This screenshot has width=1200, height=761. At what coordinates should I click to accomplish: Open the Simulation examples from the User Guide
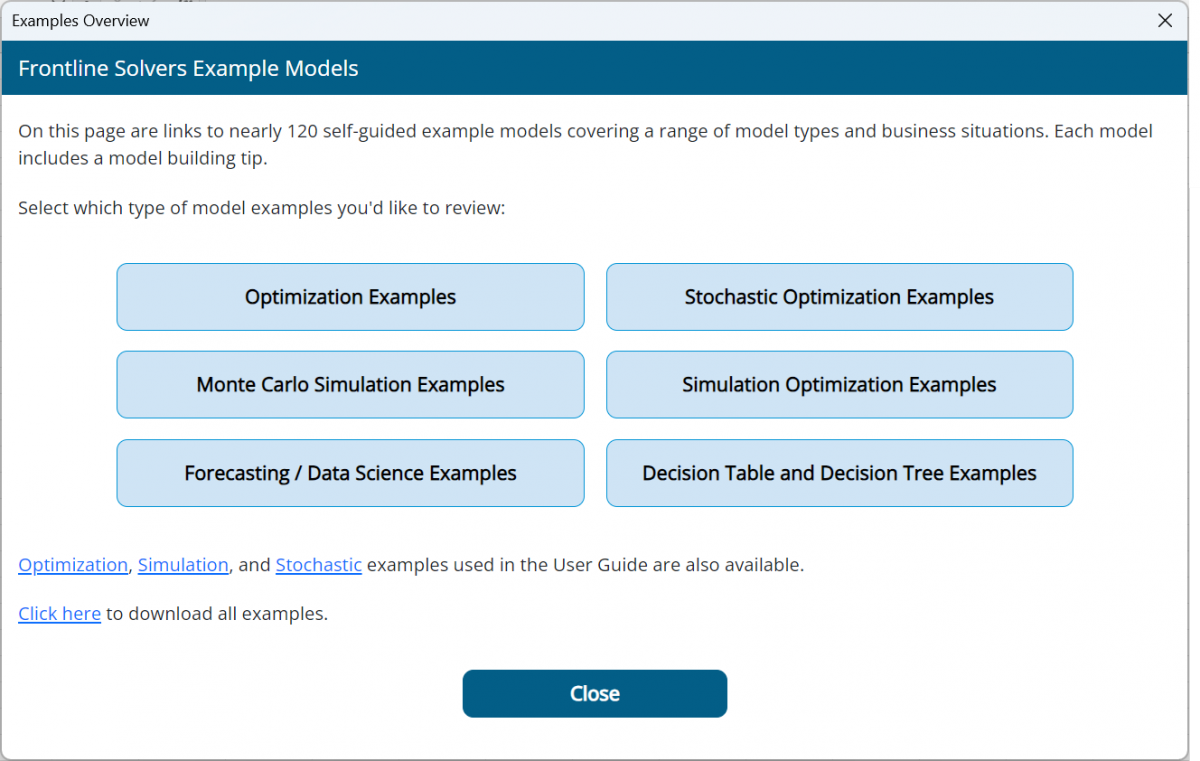click(183, 564)
